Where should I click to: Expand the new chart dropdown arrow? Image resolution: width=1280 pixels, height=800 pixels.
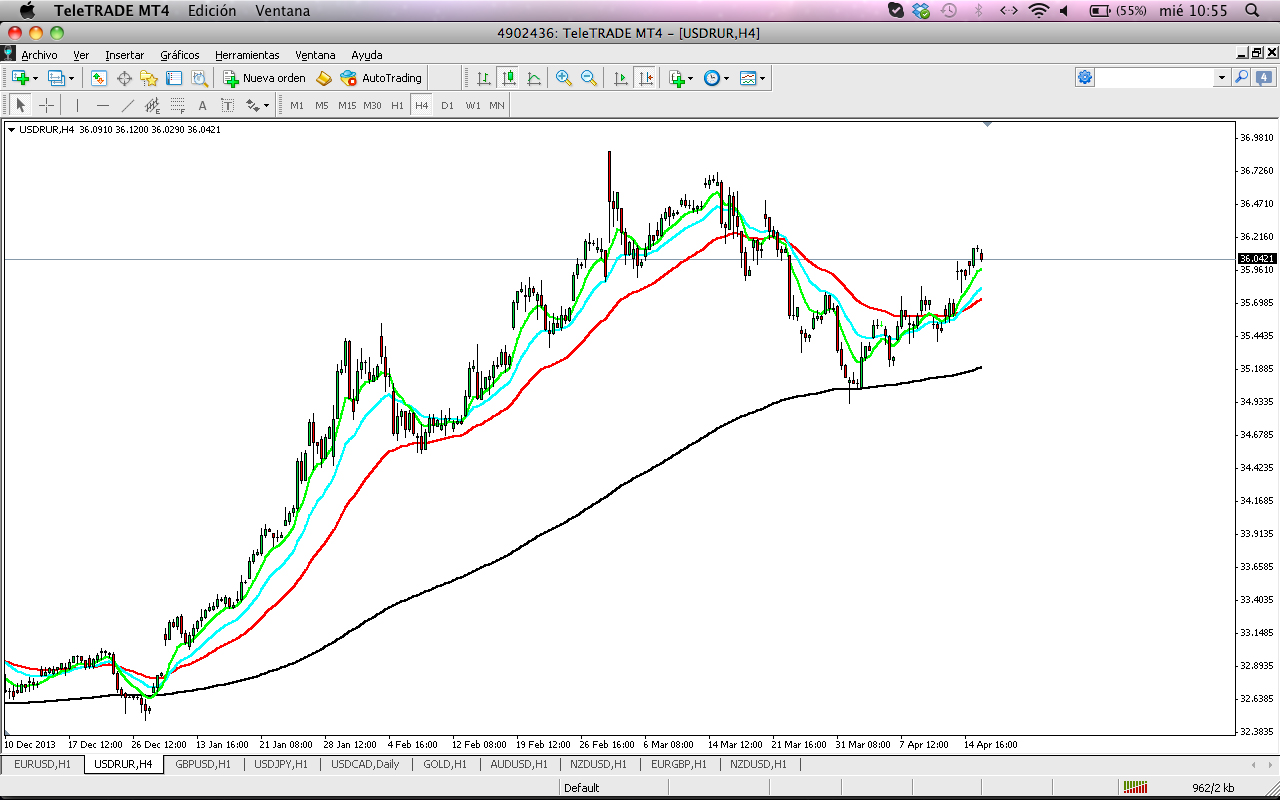pyautogui.click(x=35, y=78)
